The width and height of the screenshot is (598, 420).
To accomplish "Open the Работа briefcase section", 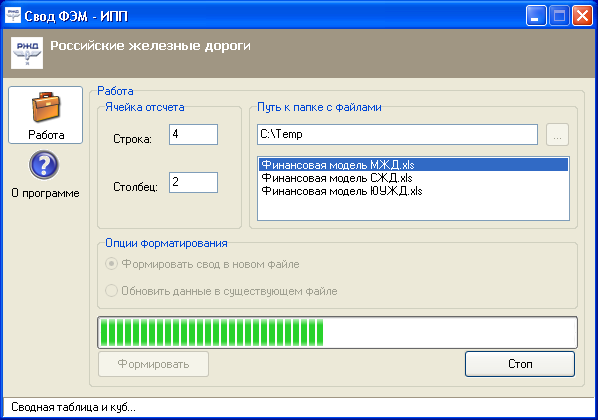I will coord(45,115).
